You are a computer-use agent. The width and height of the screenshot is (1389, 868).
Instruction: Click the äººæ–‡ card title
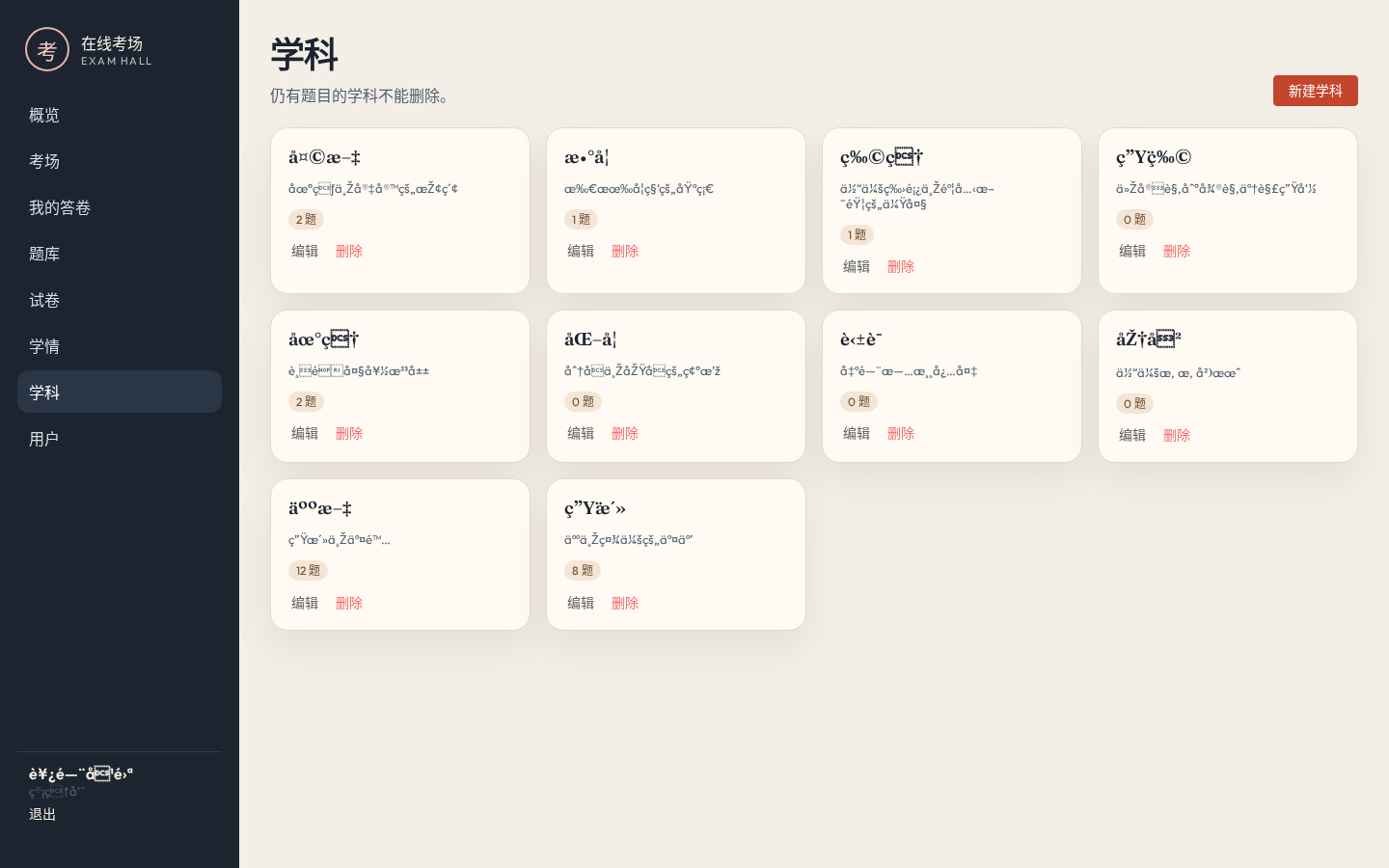pos(320,508)
